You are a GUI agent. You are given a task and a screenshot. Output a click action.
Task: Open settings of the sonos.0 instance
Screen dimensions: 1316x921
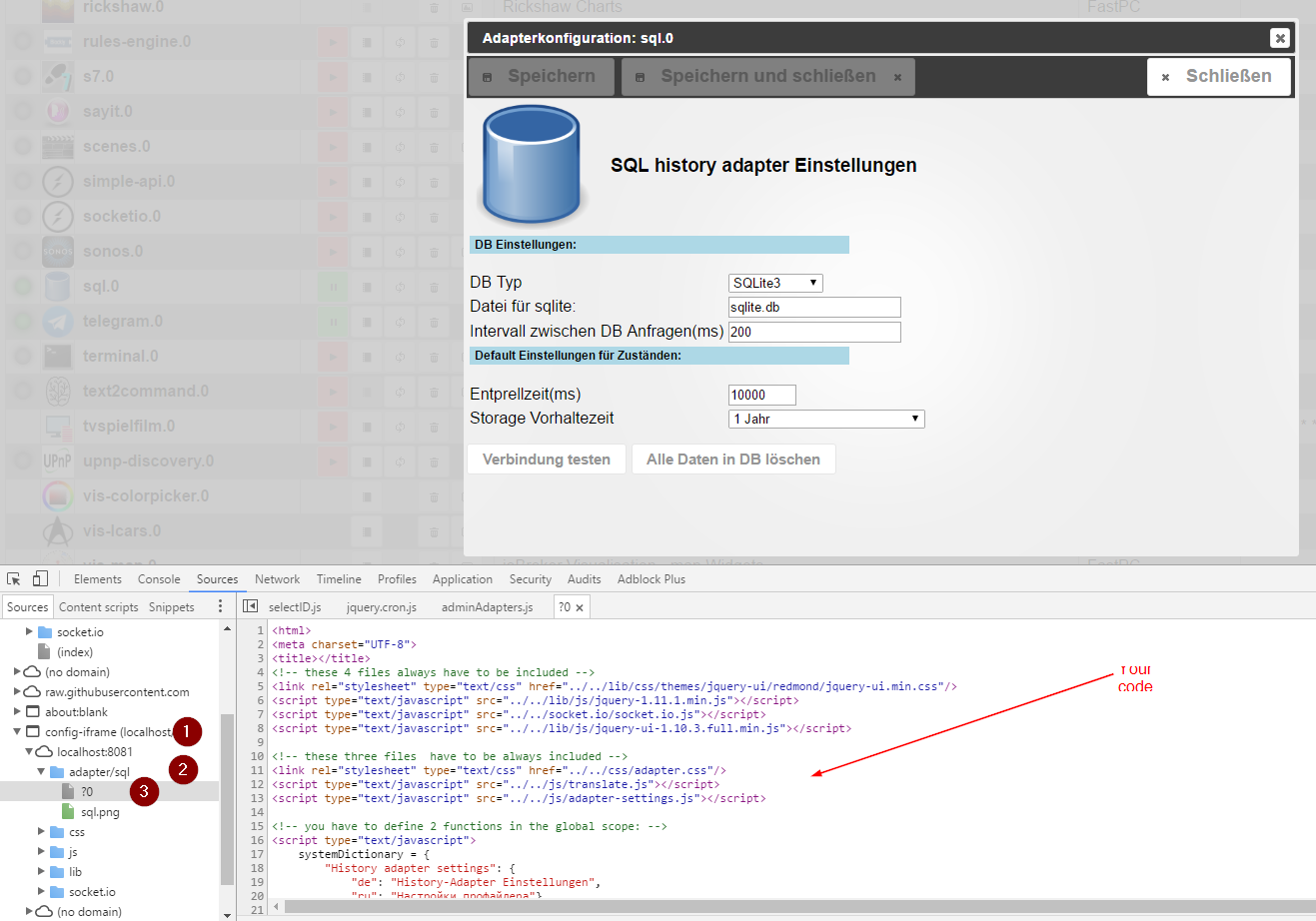(x=367, y=252)
